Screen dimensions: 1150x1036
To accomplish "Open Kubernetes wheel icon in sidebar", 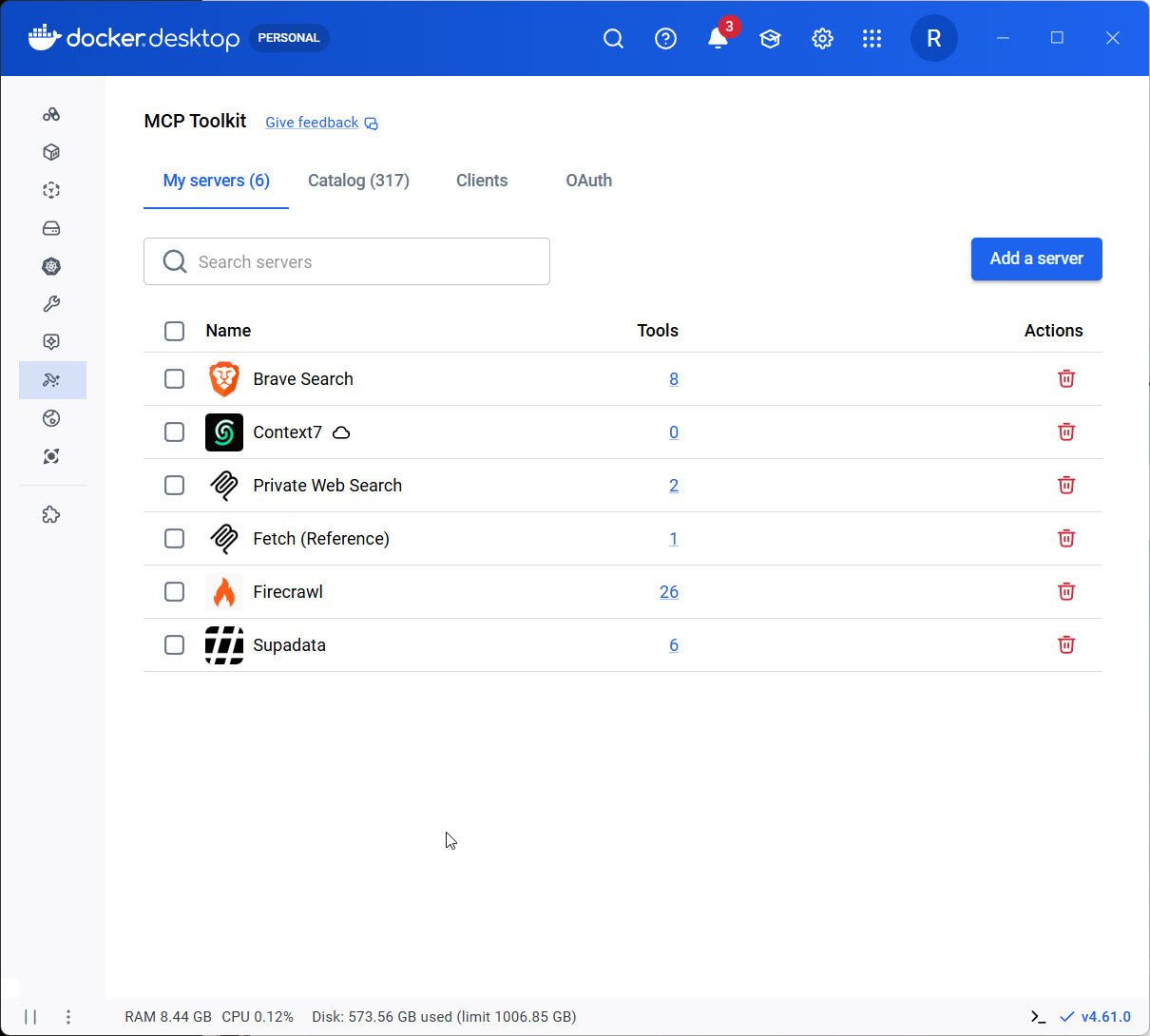I will pos(51,266).
